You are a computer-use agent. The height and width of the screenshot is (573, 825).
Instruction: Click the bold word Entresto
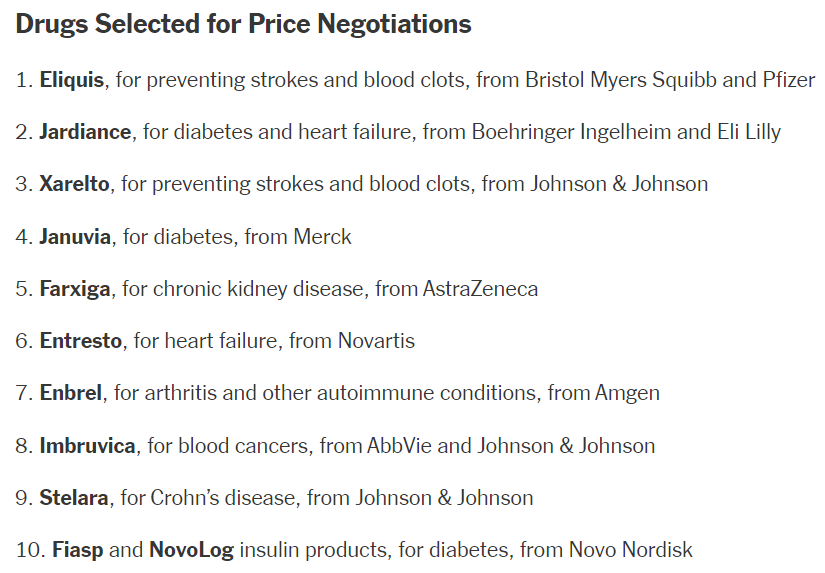[81, 341]
